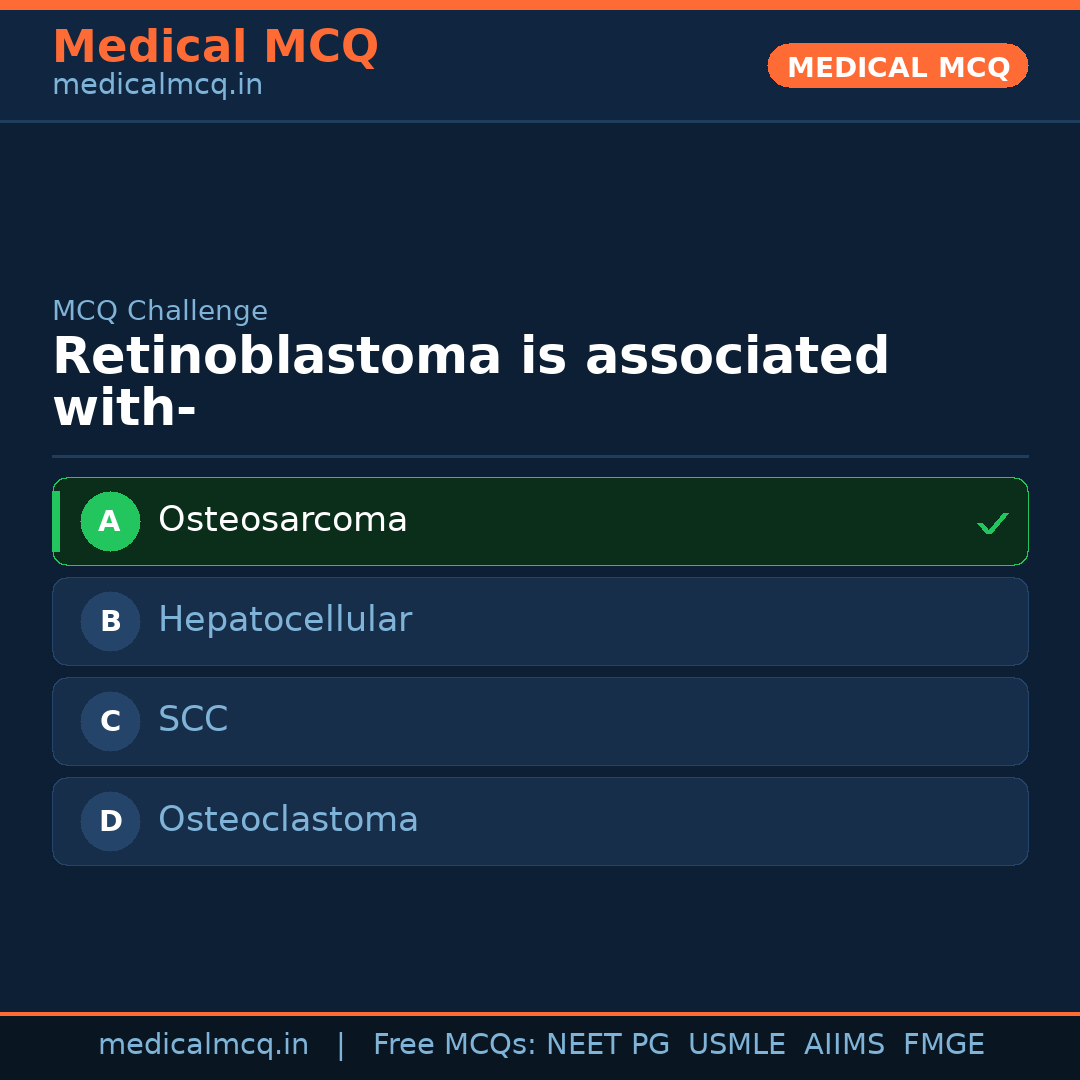Click the MCQ Challenge label
Image resolution: width=1080 pixels, height=1080 pixels.
[x=160, y=311]
